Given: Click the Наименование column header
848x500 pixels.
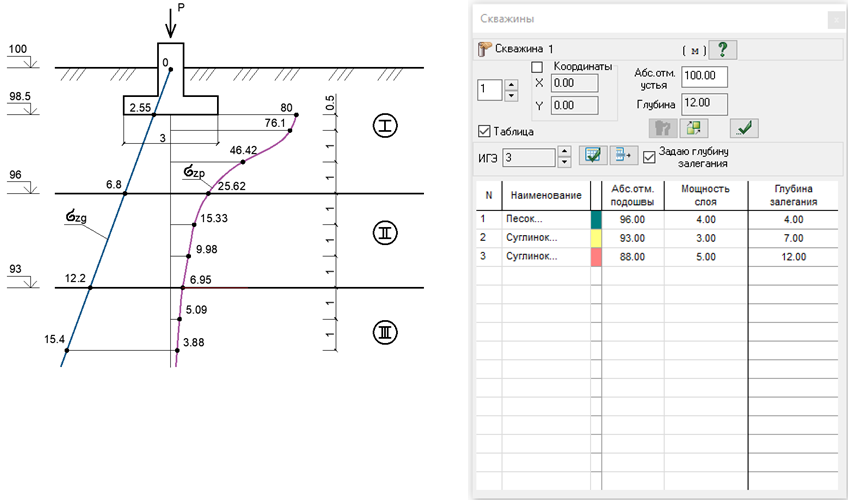Looking at the screenshot, I should coord(545,194).
